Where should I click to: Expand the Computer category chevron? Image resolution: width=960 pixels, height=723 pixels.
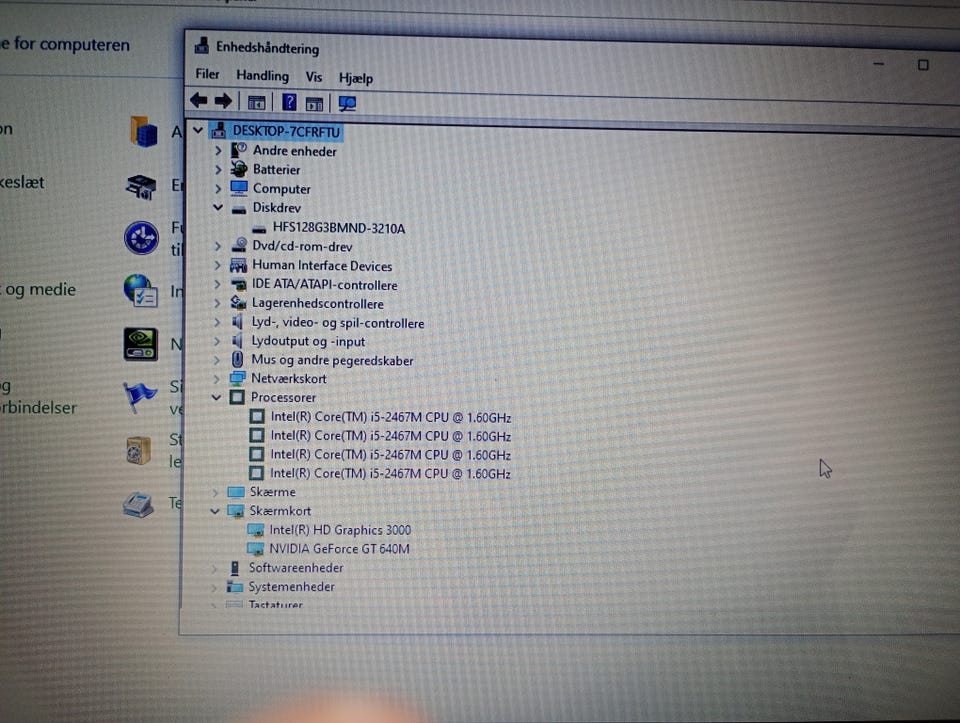[x=218, y=189]
